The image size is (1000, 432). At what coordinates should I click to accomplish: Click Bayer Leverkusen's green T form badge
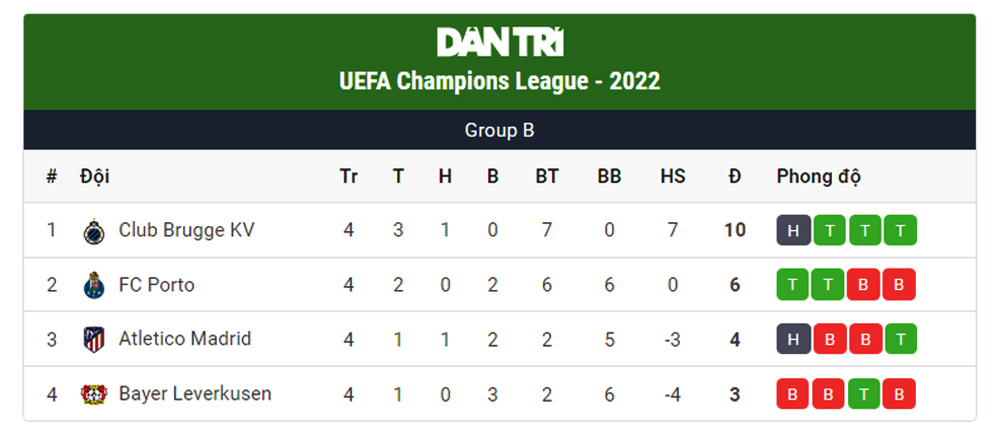[x=864, y=394]
